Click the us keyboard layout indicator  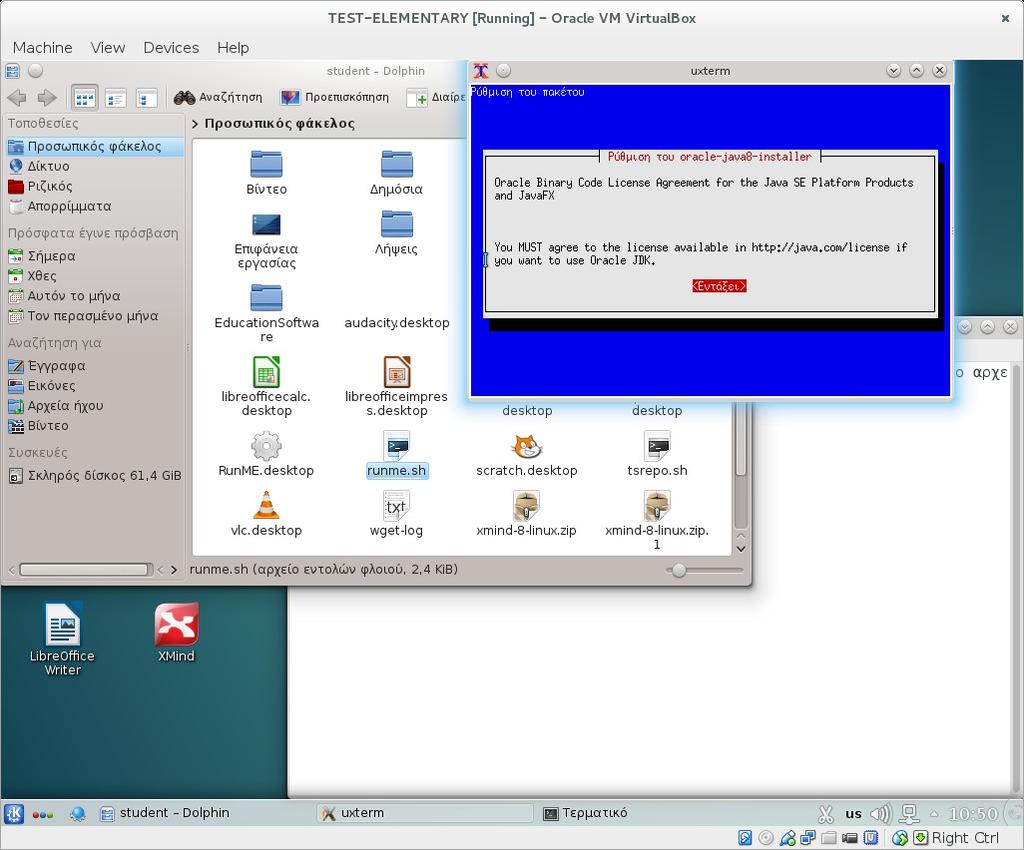[854, 813]
